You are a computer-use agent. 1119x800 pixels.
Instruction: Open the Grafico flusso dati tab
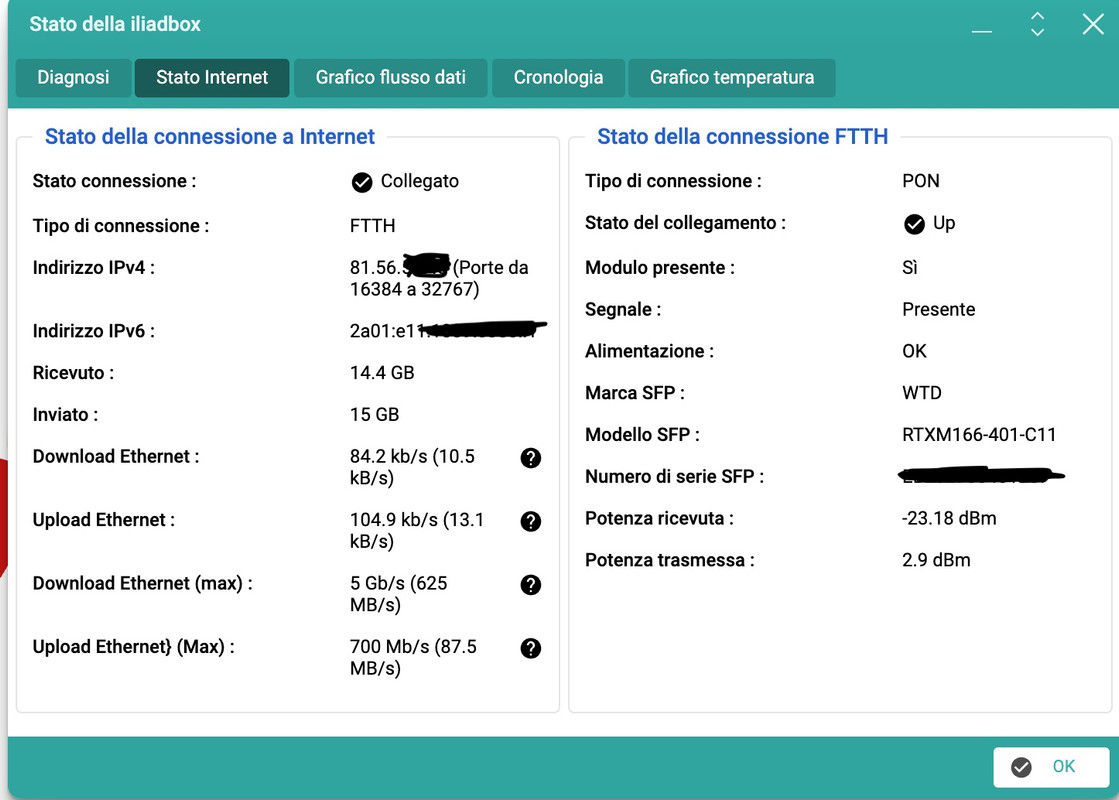[390, 78]
